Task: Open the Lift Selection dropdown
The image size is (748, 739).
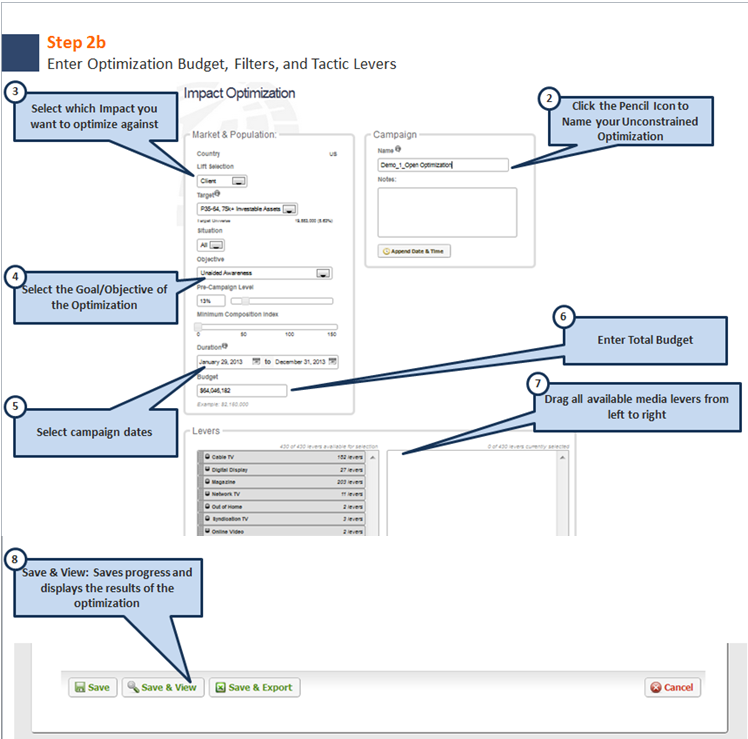Action: (x=239, y=181)
